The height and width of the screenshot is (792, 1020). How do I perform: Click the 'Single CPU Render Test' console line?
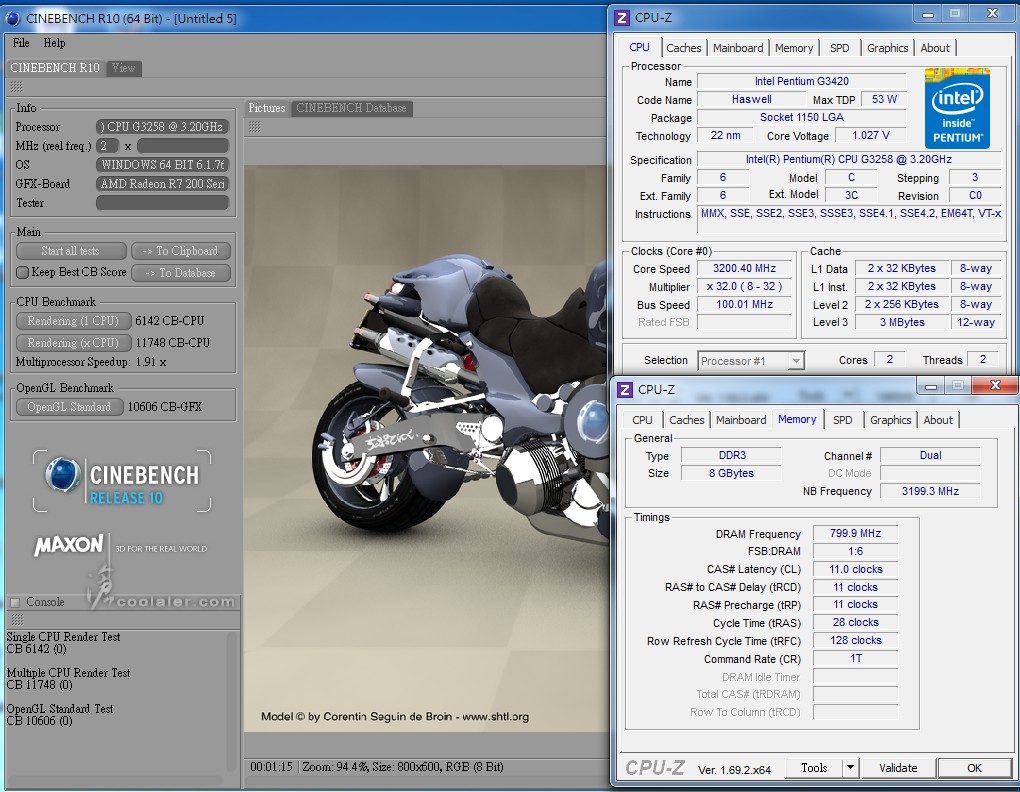64,637
